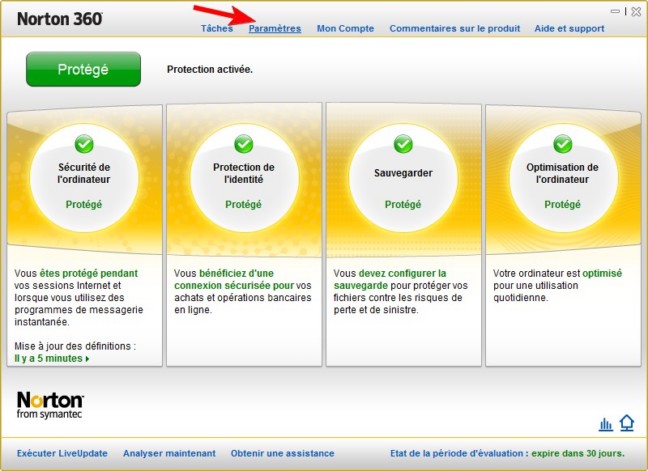The height and width of the screenshot is (471, 648).
Task: Open the performance bar chart icon
Action: click(x=606, y=424)
